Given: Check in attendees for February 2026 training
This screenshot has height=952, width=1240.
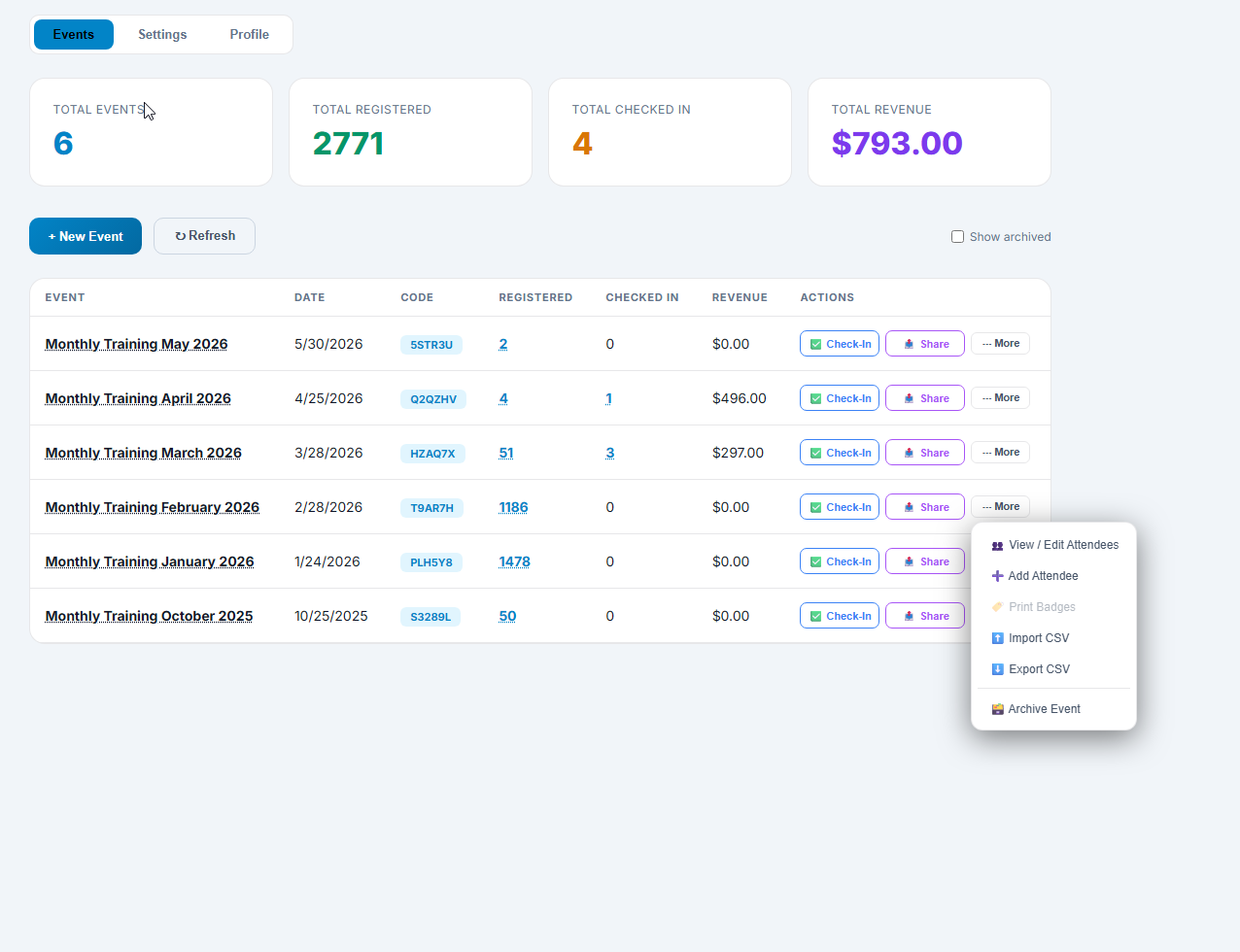Looking at the screenshot, I should click(x=840, y=507).
